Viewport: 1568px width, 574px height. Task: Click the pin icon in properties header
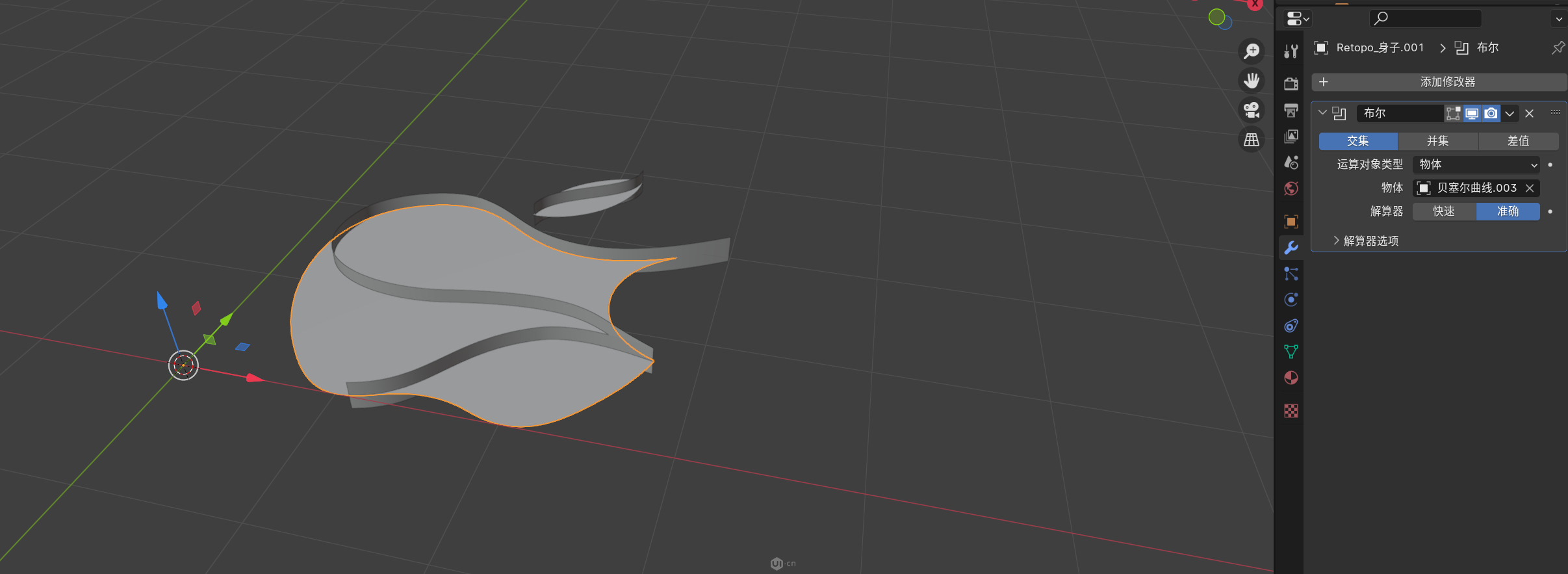1558,47
